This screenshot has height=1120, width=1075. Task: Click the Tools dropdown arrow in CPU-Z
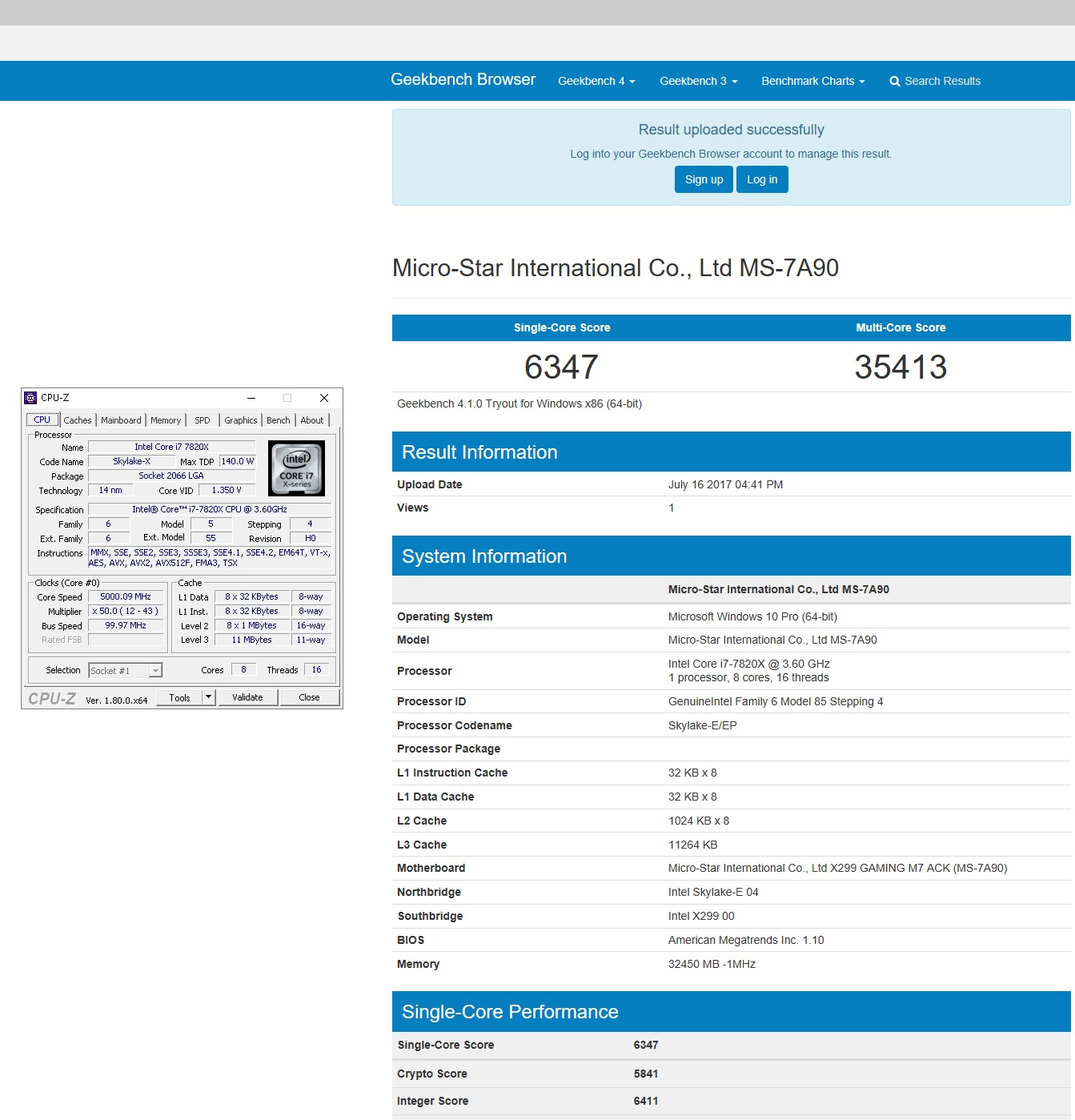(209, 697)
